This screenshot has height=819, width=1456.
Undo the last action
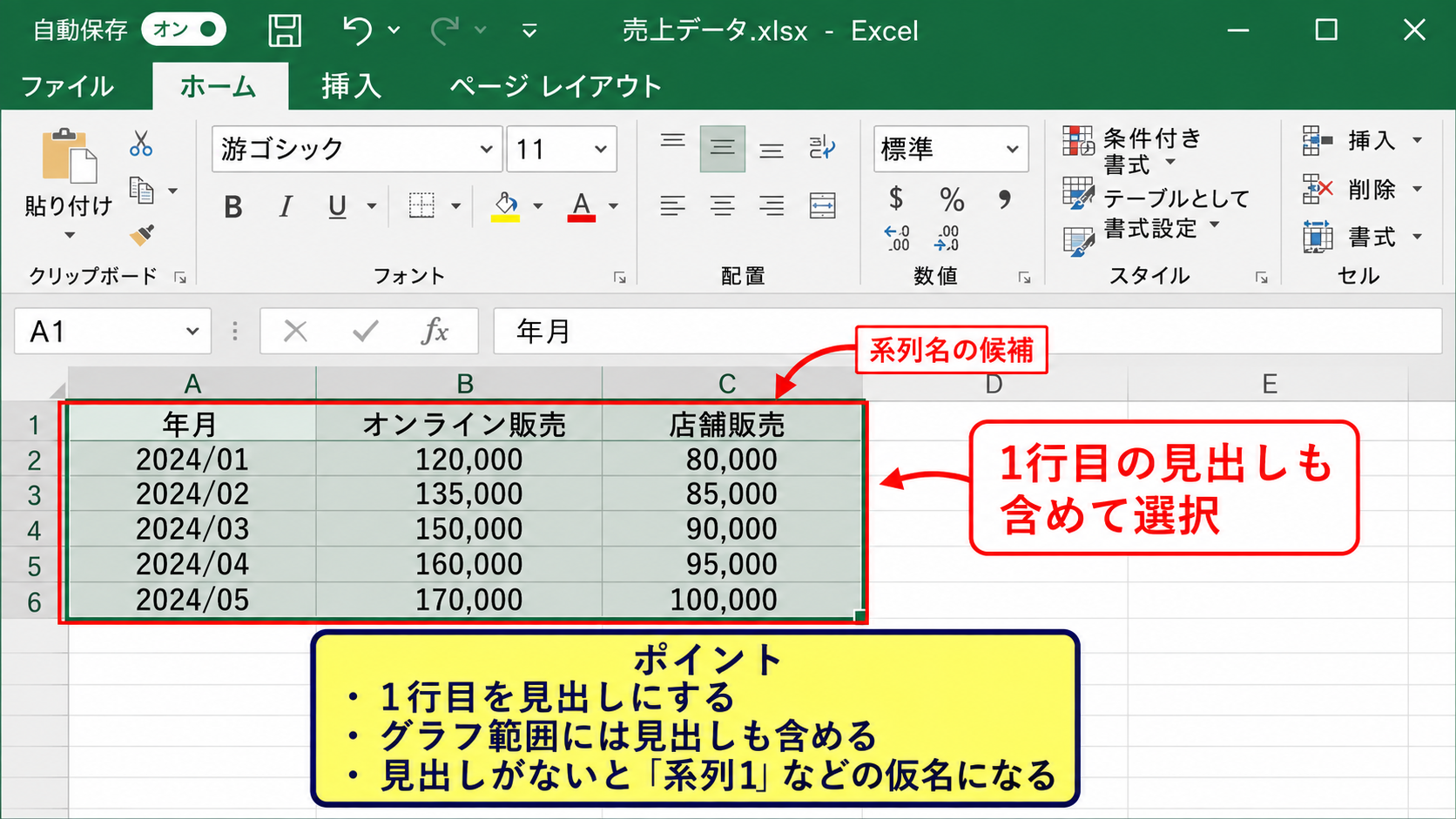pyautogui.click(x=357, y=30)
